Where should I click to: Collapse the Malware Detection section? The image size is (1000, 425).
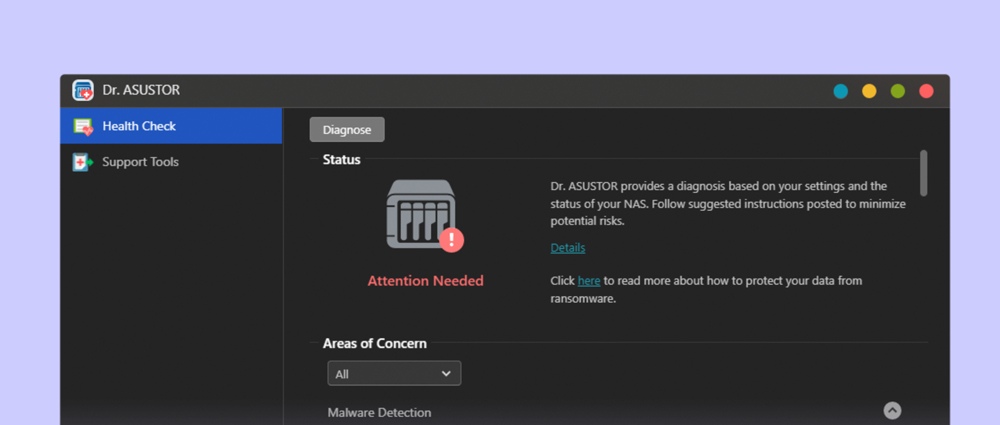(x=892, y=410)
